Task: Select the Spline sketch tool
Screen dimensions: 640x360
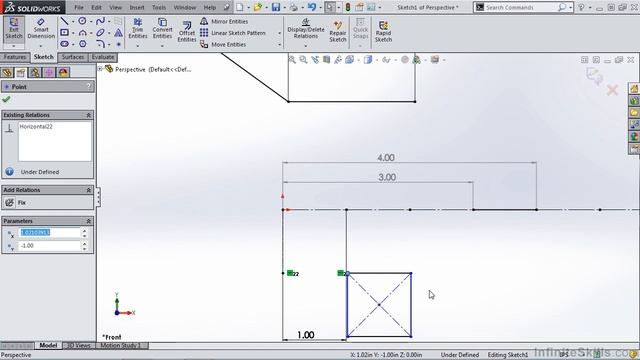Action: pyautogui.click(x=100, y=21)
